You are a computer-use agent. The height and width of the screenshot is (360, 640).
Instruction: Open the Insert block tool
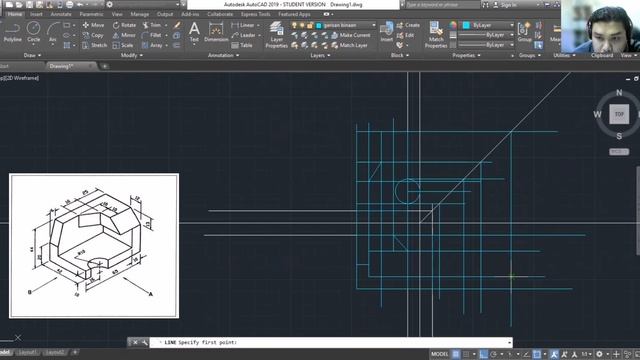(386, 32)
